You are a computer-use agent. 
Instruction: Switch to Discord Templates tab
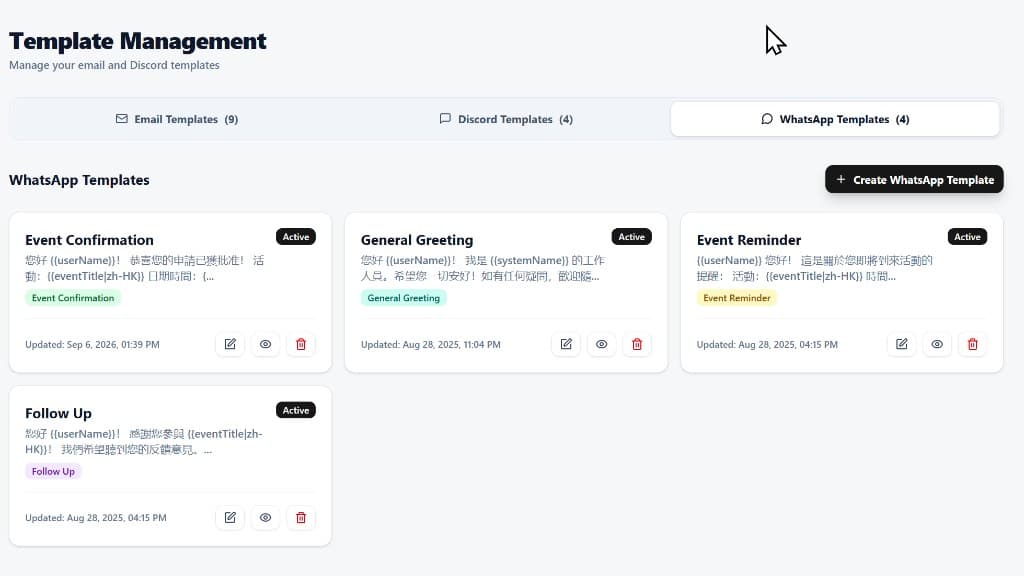click(x=506, y=119)
